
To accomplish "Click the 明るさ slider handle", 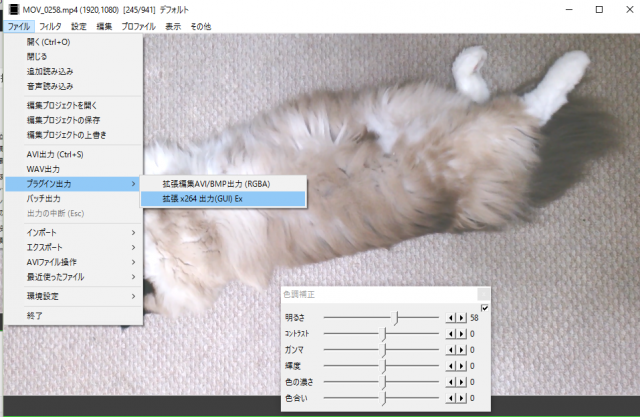I will tap(397, 317).
